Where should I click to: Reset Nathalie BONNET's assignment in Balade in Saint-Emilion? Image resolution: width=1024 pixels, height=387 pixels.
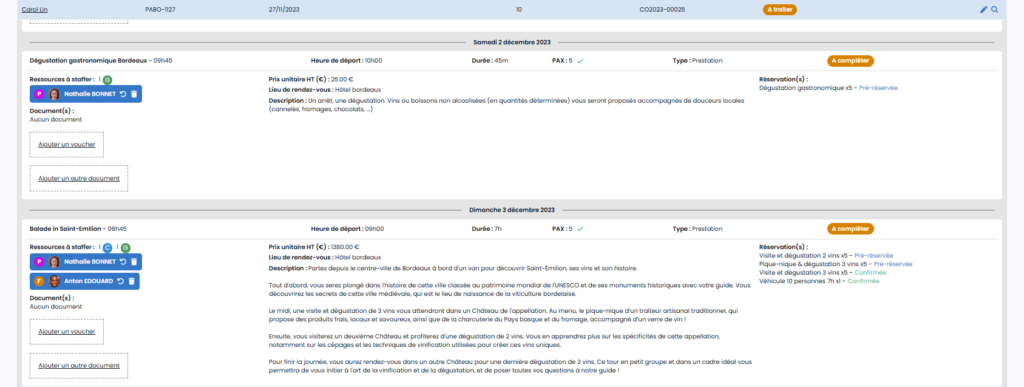point(122,262)
